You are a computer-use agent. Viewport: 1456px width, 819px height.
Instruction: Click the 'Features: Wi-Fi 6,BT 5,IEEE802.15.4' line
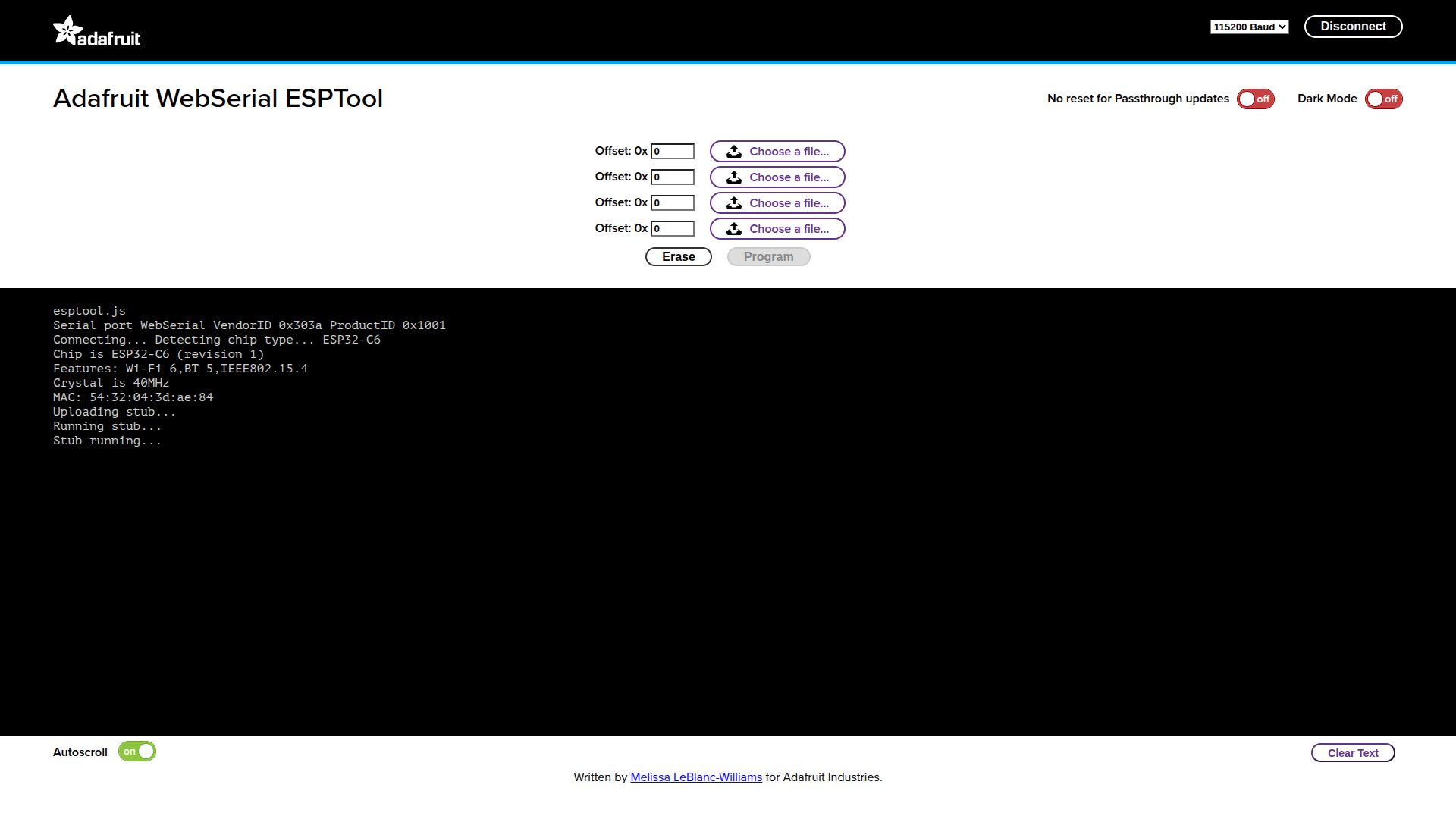click(x=180, y=369)
